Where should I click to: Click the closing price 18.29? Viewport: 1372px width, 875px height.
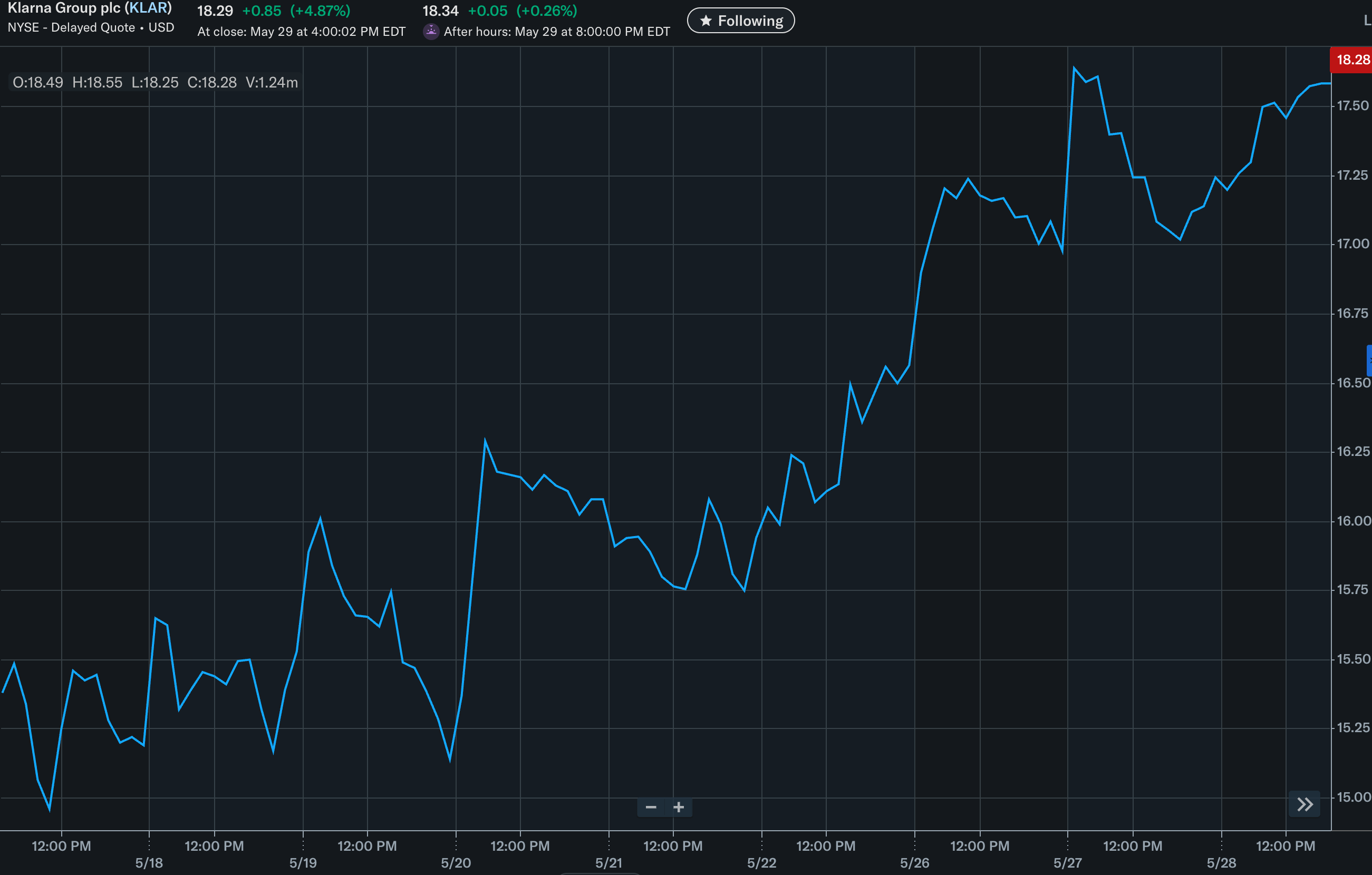(x=215, y=11)
